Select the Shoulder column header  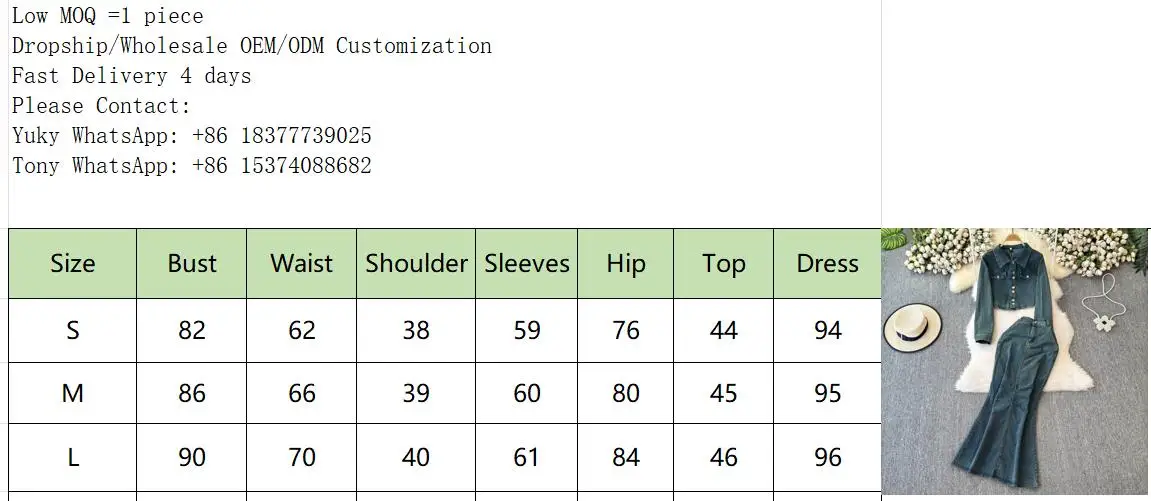point(416,263)
